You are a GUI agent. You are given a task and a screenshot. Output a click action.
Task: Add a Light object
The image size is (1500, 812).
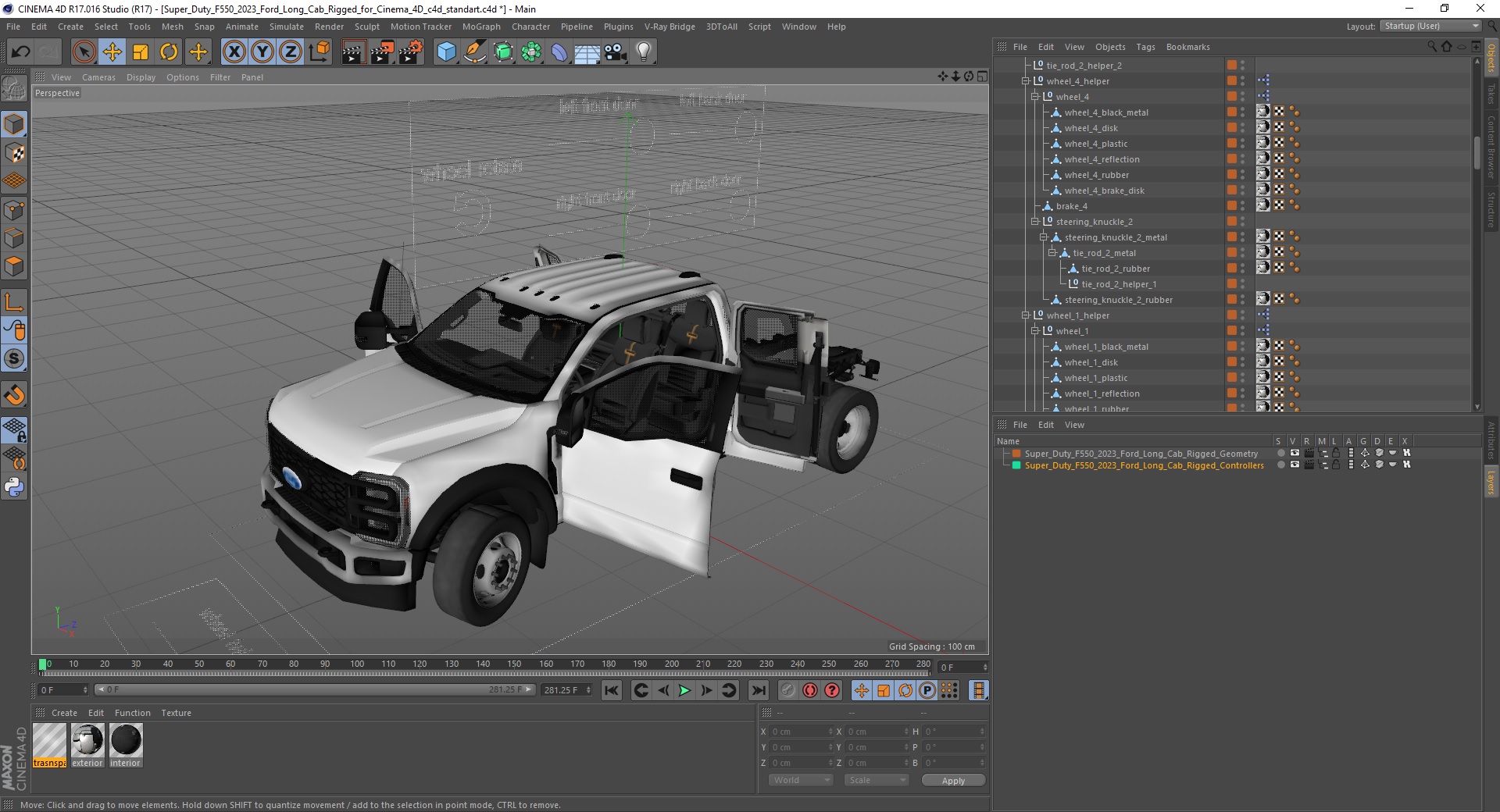point(643,52)
